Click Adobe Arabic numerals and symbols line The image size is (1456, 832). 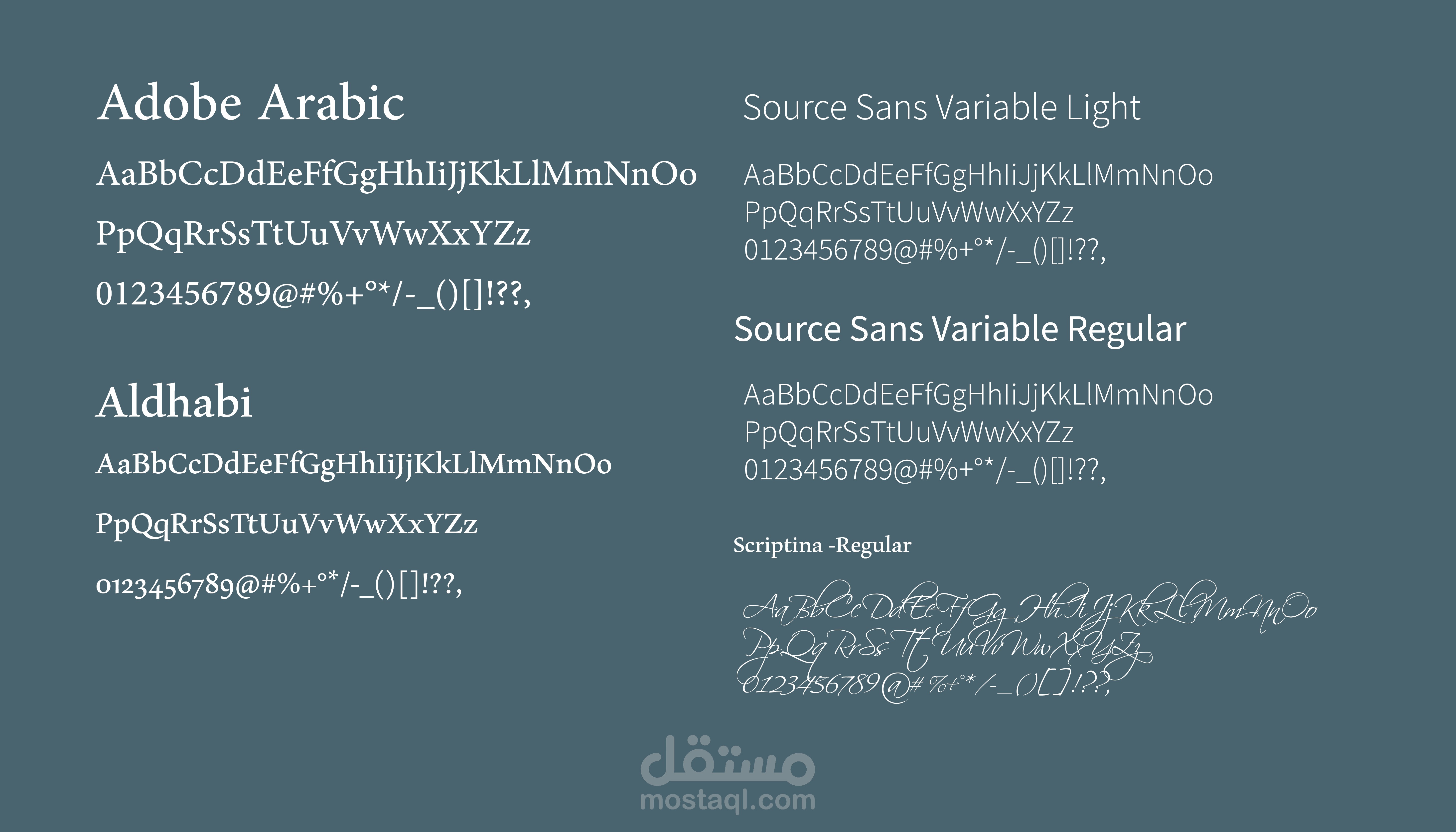tap(313, 294)
